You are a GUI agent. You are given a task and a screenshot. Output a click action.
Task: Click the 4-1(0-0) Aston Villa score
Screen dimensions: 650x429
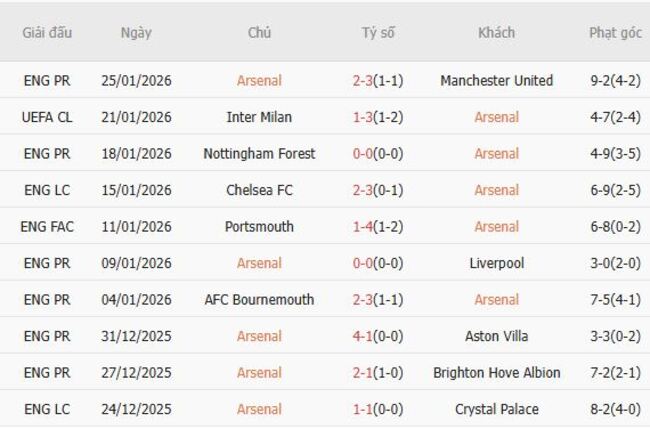378,336
